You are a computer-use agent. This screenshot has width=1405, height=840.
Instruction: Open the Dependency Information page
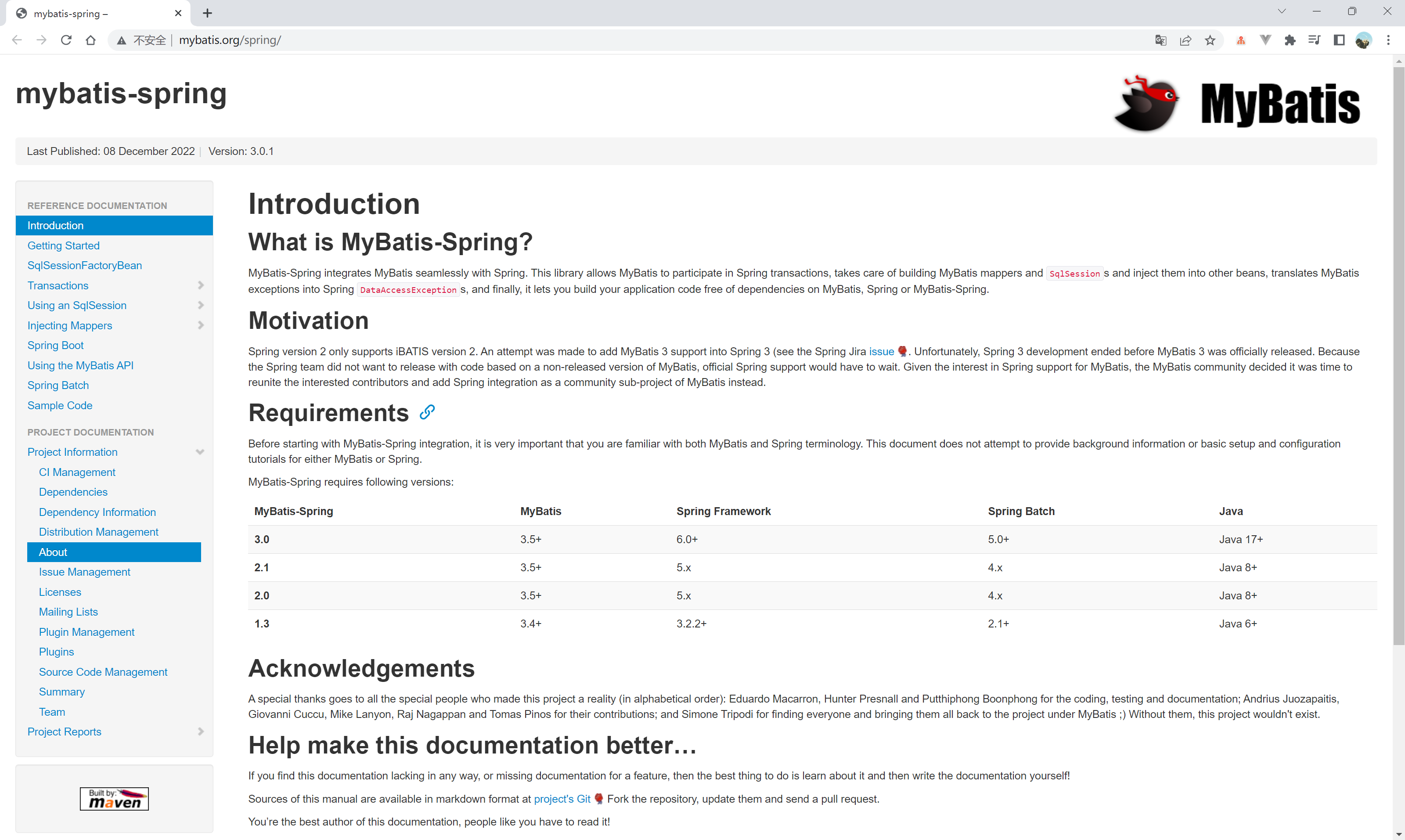tap(97, 512)
